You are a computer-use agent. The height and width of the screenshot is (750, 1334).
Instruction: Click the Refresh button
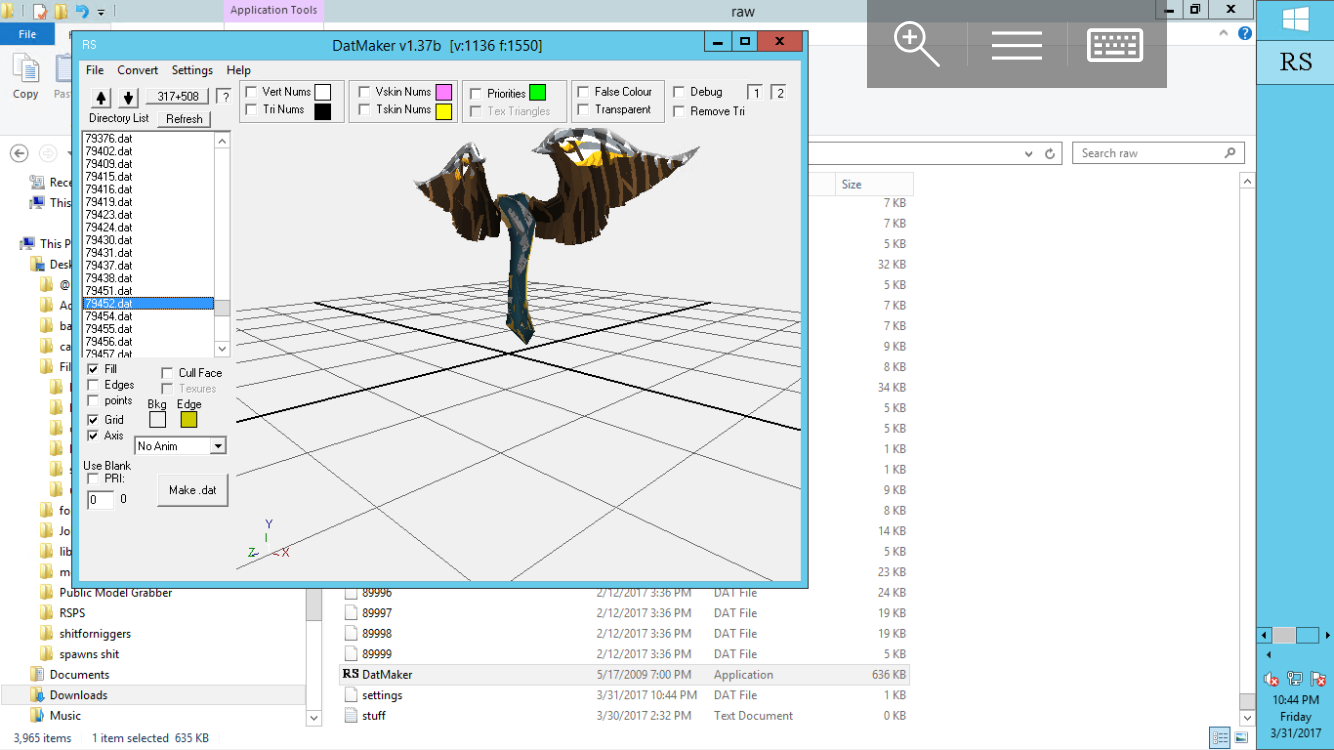tap(184, 119)
